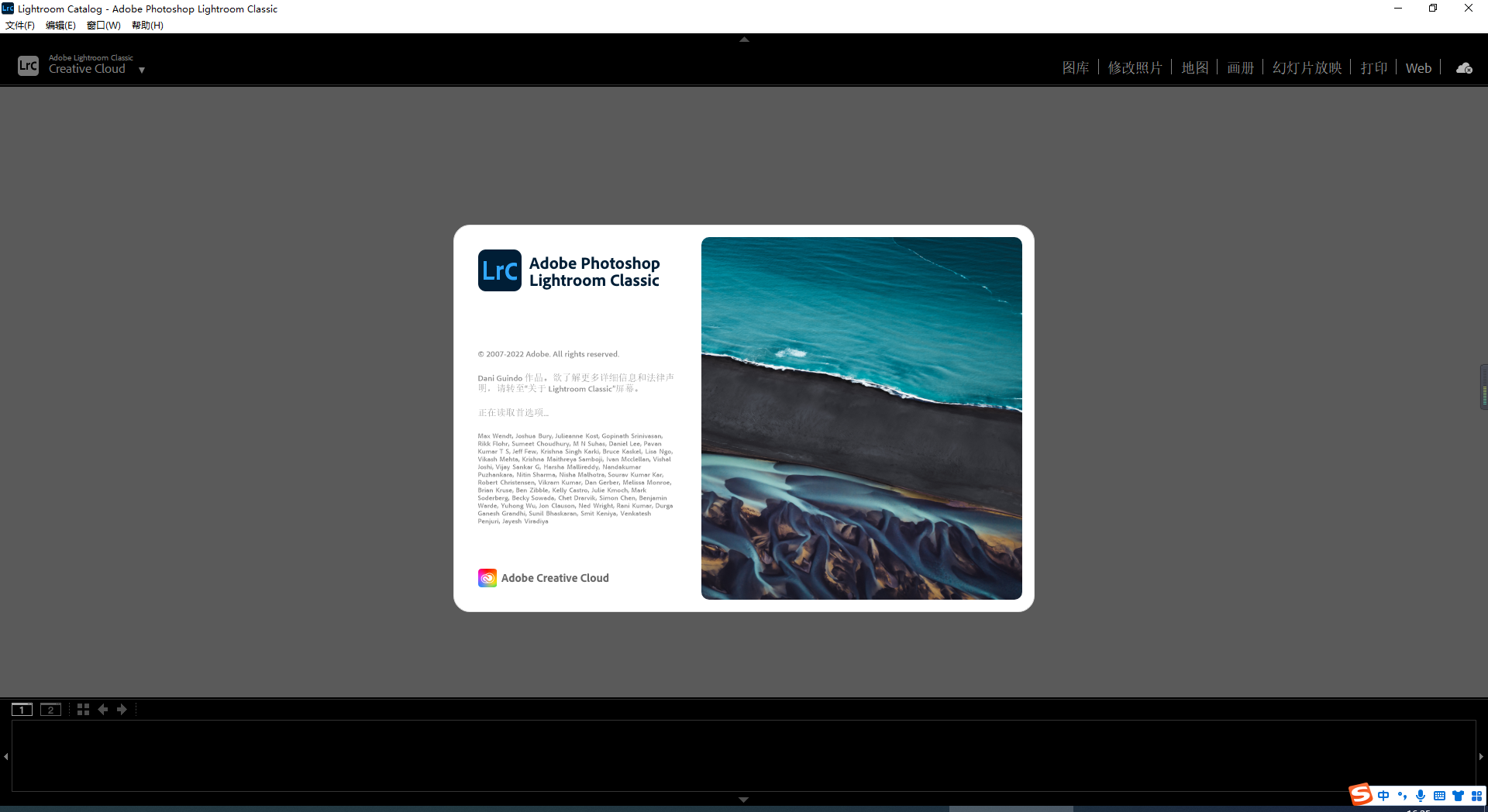Go forward using the filmstrip right arrow
The height and width of the screenshot is (812, 1488).
point(122,710)
